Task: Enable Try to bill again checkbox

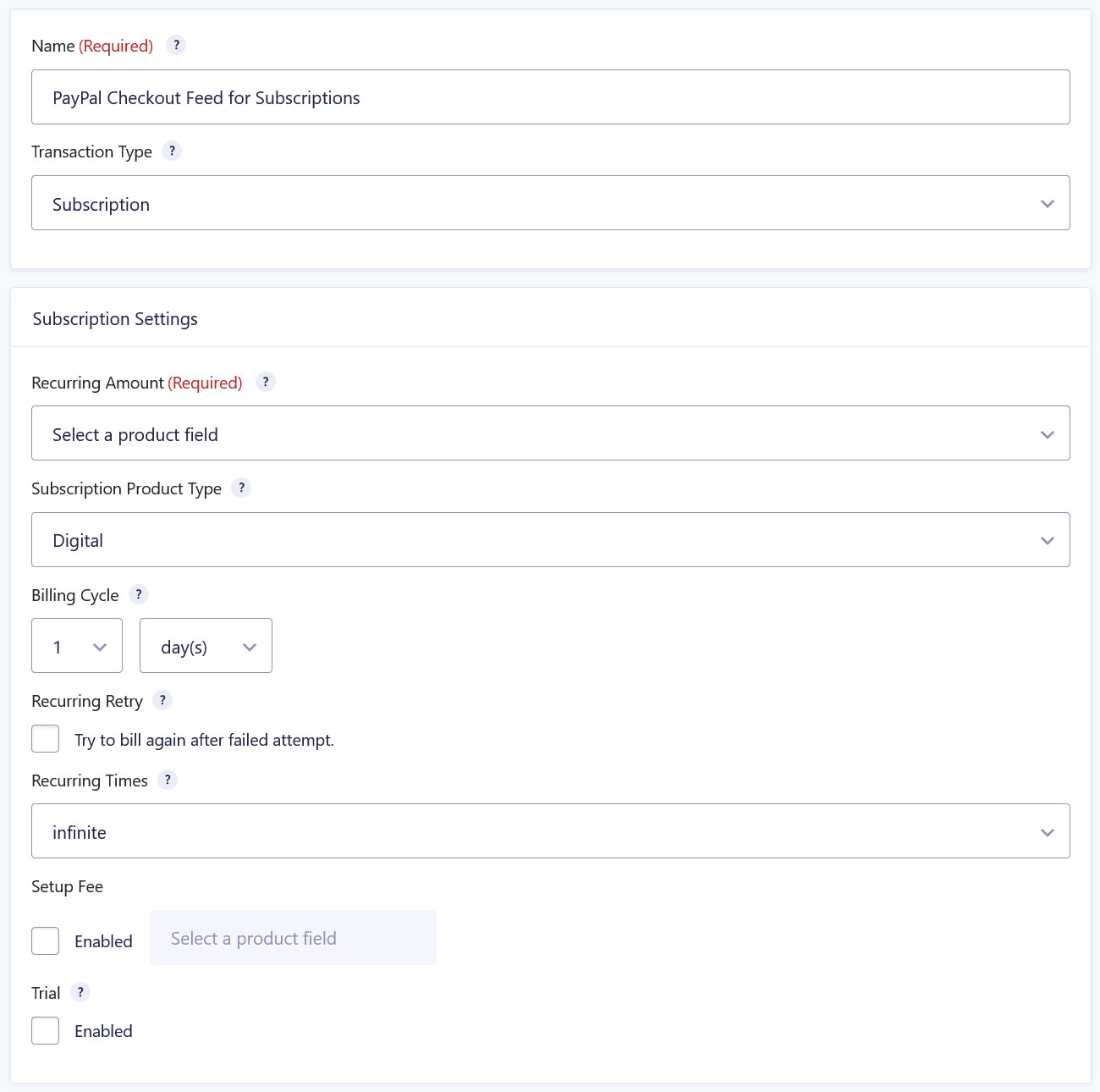Action: tap(46, 739)
